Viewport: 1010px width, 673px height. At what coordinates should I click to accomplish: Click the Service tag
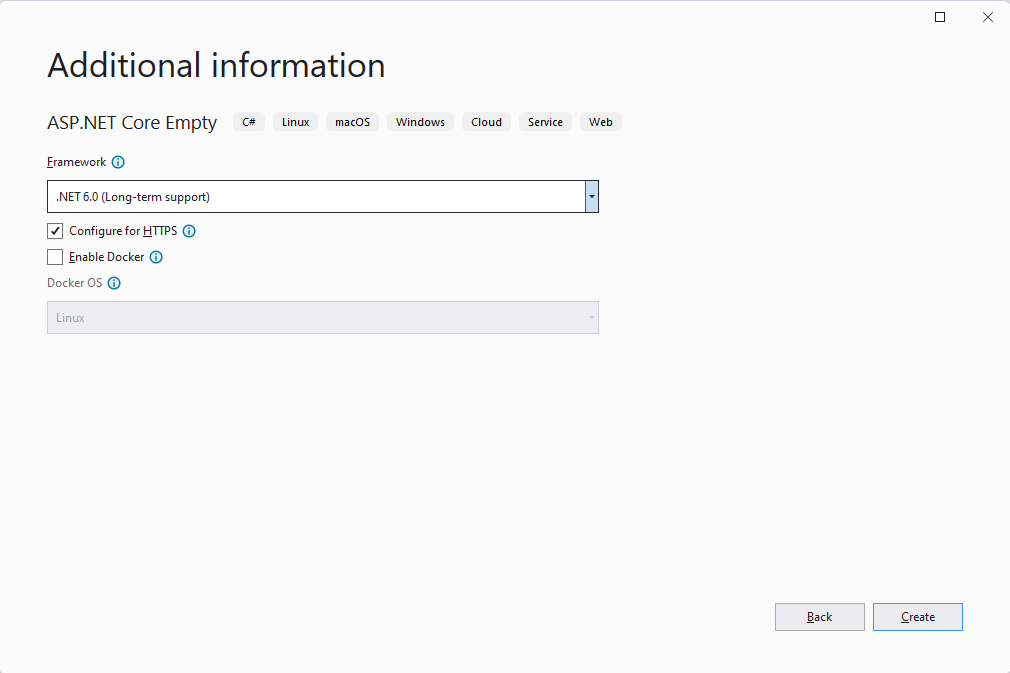coord(545,122)
